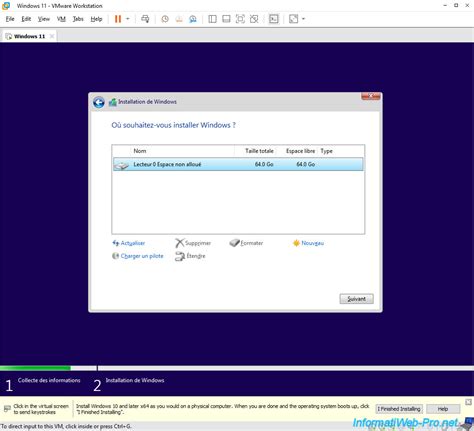
Task: Click the setup progress bar
Action: pos(237,368)
